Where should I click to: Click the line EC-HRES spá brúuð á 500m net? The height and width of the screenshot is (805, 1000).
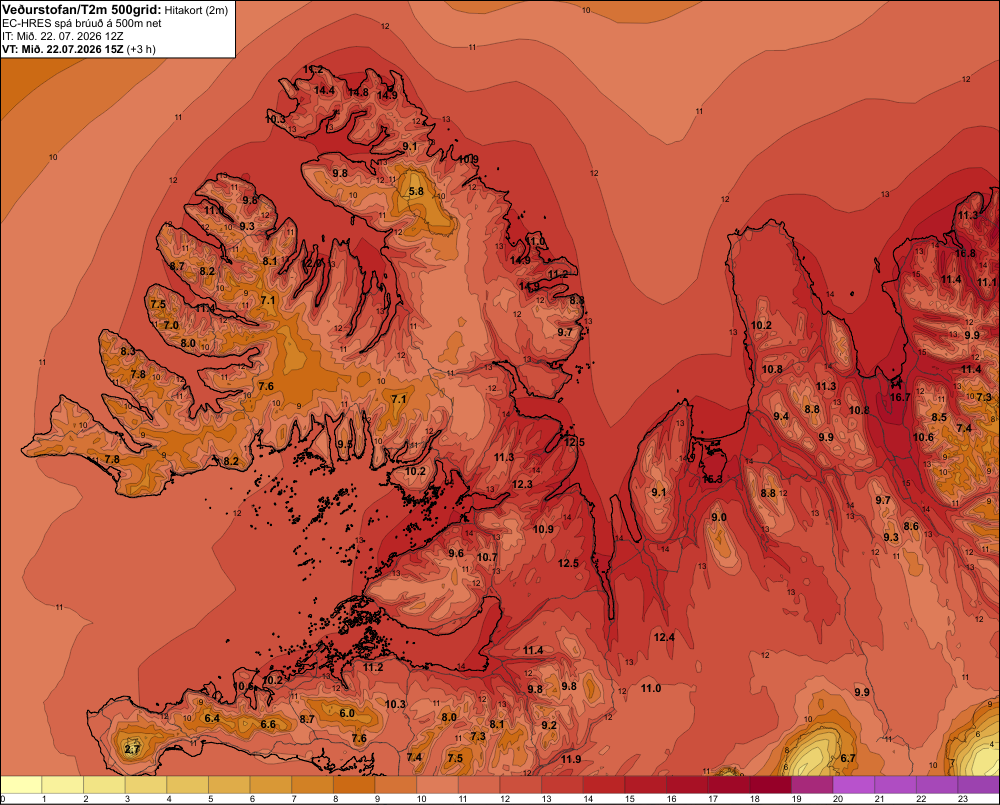pos(82,24)
